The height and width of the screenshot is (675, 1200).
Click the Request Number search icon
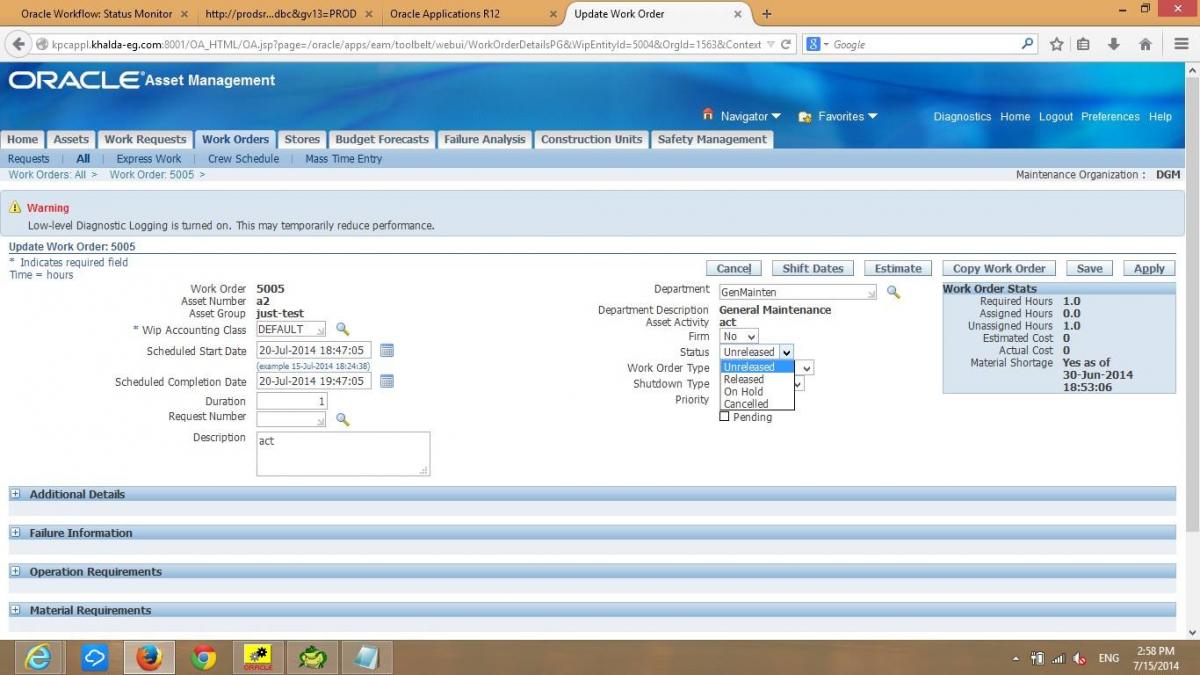coord(342,420)
